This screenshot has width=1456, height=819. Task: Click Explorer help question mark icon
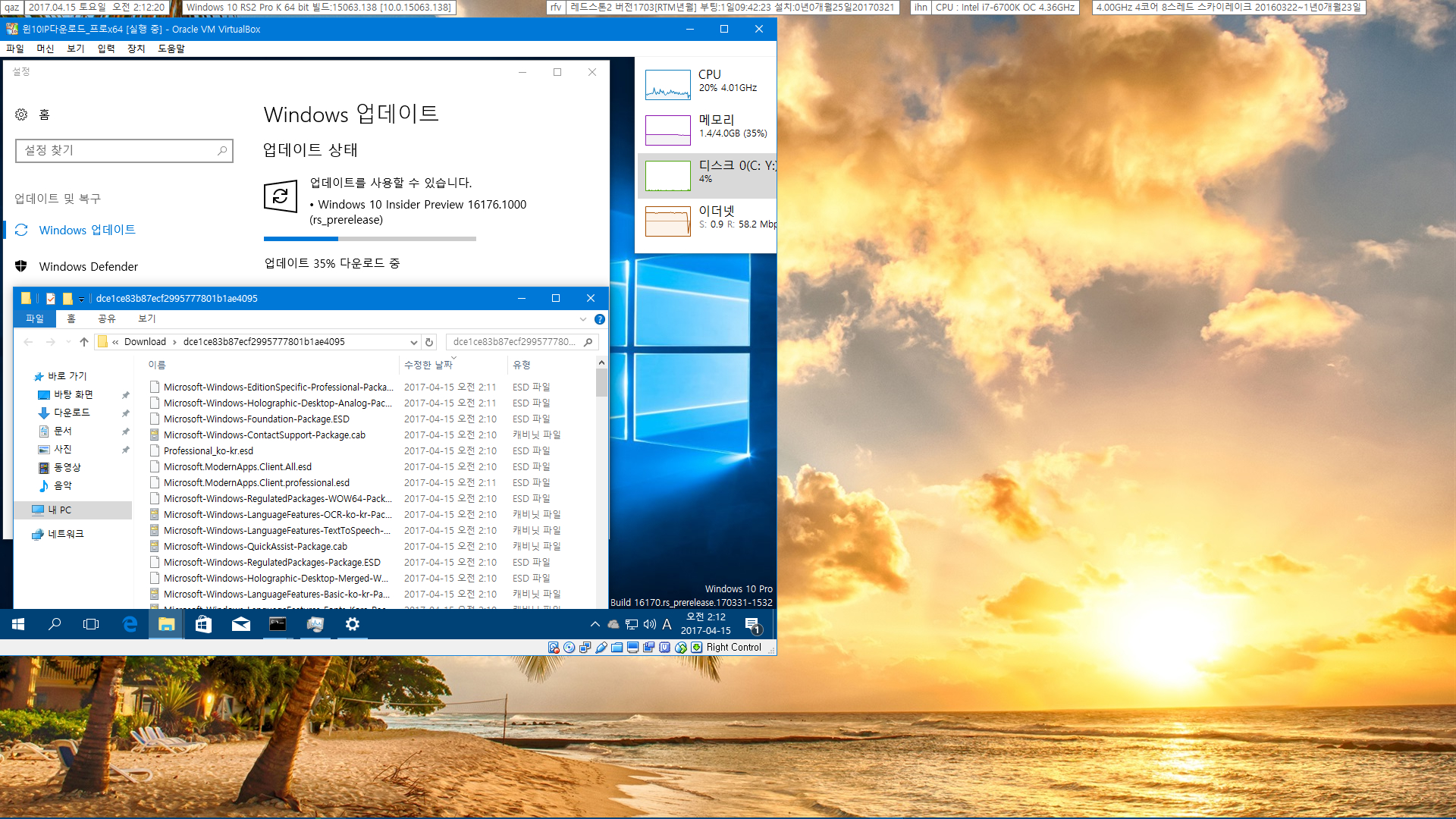point(600,319)
